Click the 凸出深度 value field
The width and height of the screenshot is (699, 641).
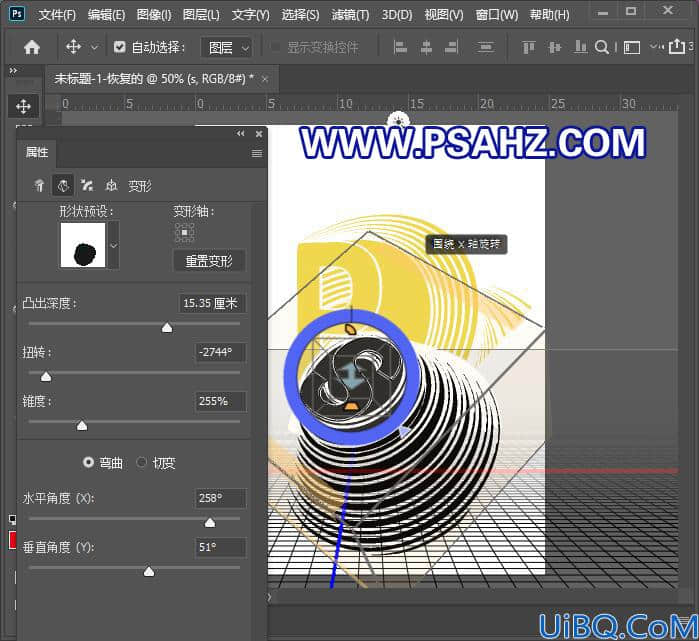[x=211, y=304]
